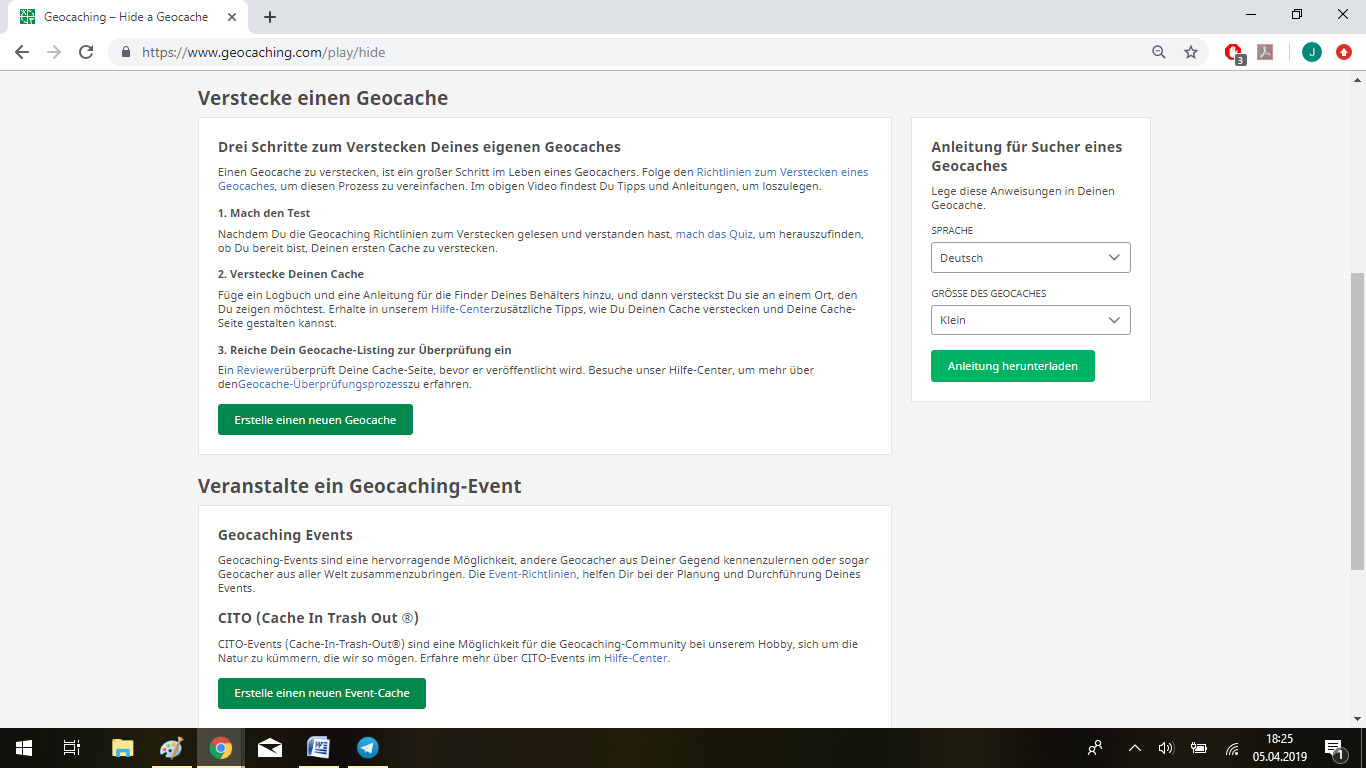Screen dimensions: 1366x772
Task: Go back with the browser back arrow
Action: (x=22, y=52)
